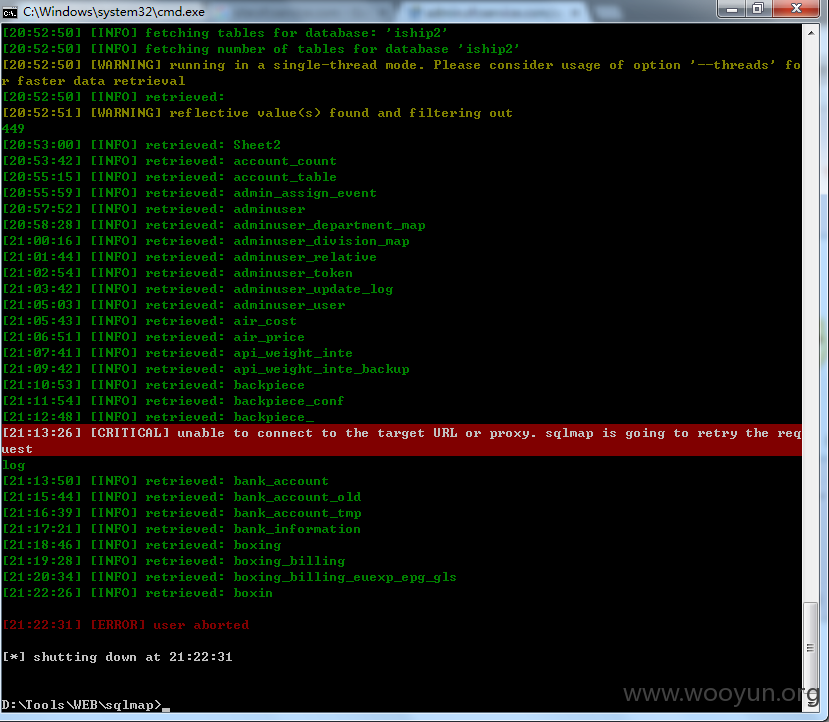This screenshot has width=829, height=722.
Task: Click the 'backpiece_conf' table name
Action: 289,401
